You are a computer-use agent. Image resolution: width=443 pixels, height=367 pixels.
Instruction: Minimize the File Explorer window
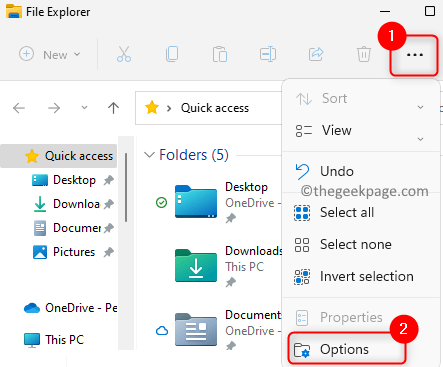click(x=385, y=12)
